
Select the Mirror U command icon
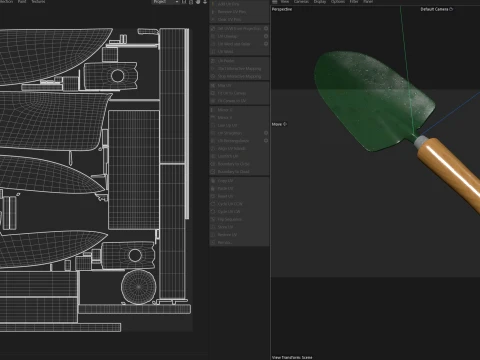[x=213, y=110]
